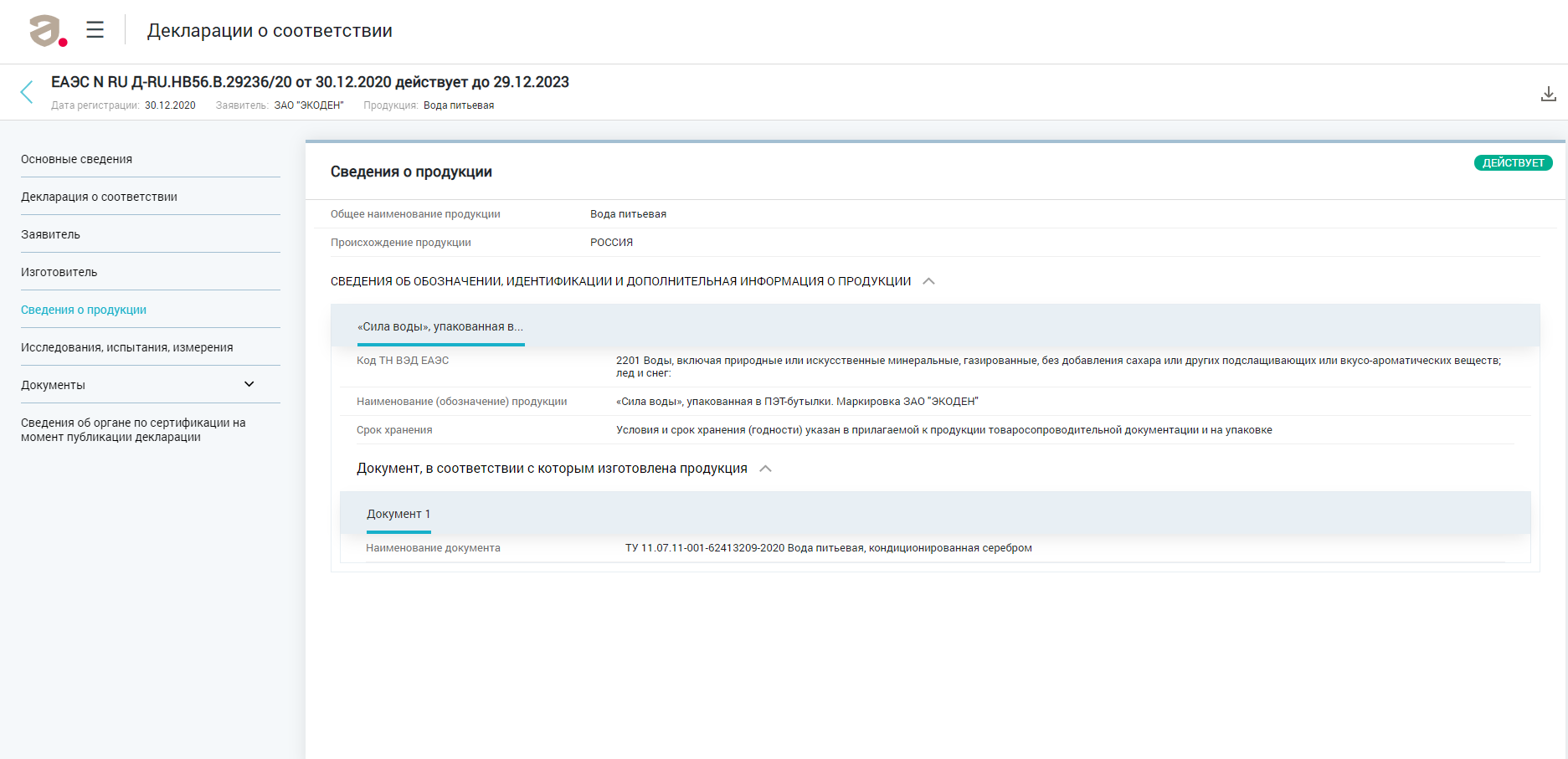Screen dimensions: 1568x759
Task: Click the РОССИЯ origin value
Action: [611, 243]
